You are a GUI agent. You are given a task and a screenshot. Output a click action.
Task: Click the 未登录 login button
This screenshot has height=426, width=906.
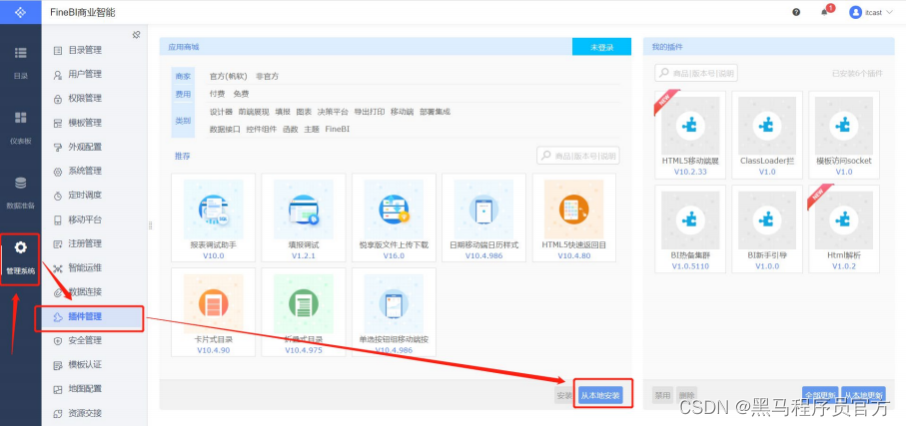coord(601,47)
